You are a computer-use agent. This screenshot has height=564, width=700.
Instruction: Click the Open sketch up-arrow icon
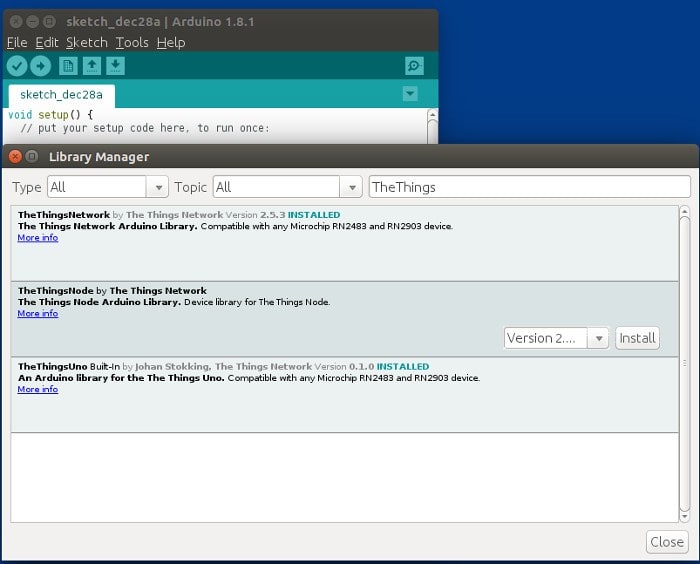pos(92,66)
